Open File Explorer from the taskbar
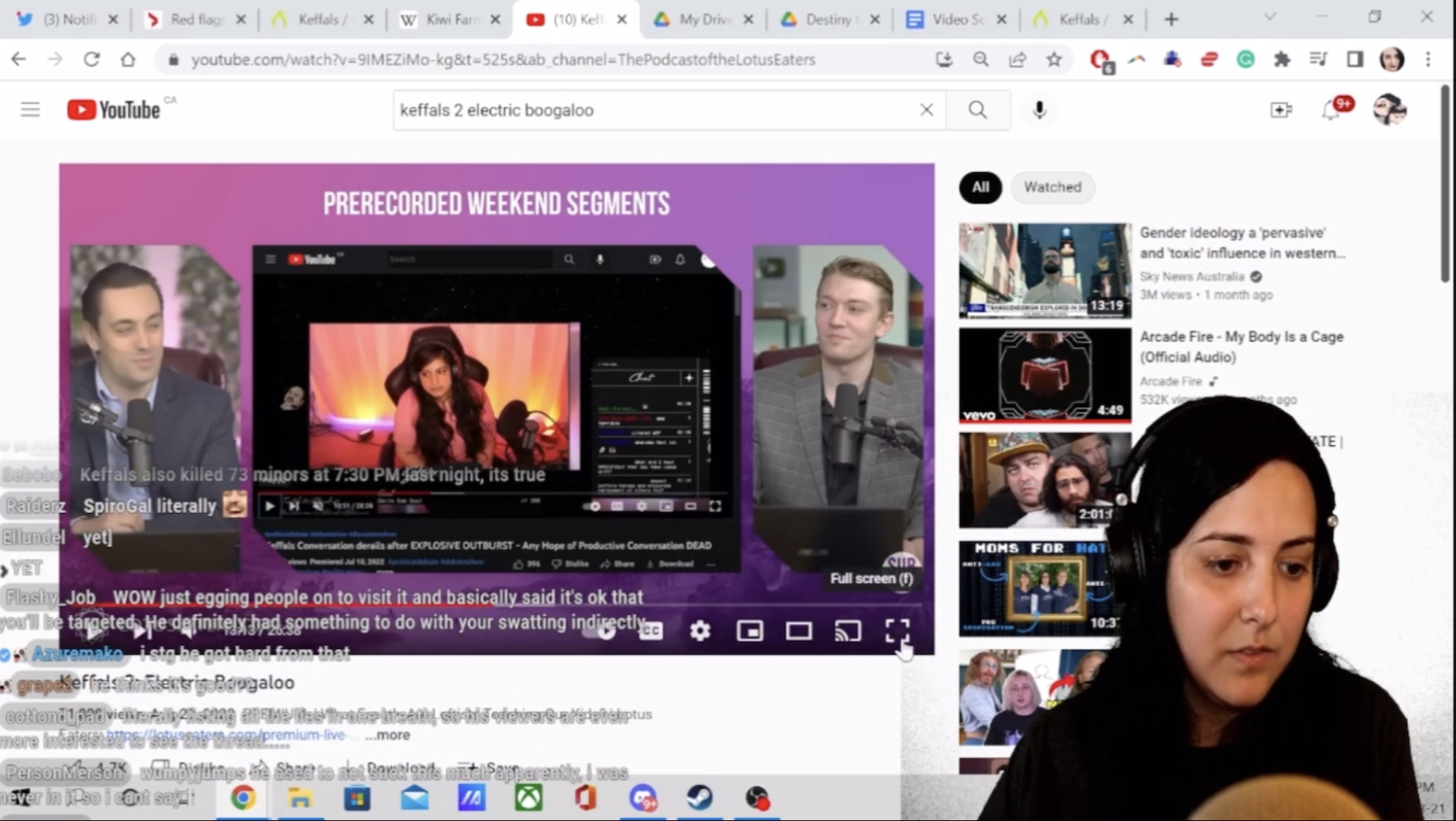The width and height of the screenshot is (1456, 821). pyautogui.click(x=300, y=798)
